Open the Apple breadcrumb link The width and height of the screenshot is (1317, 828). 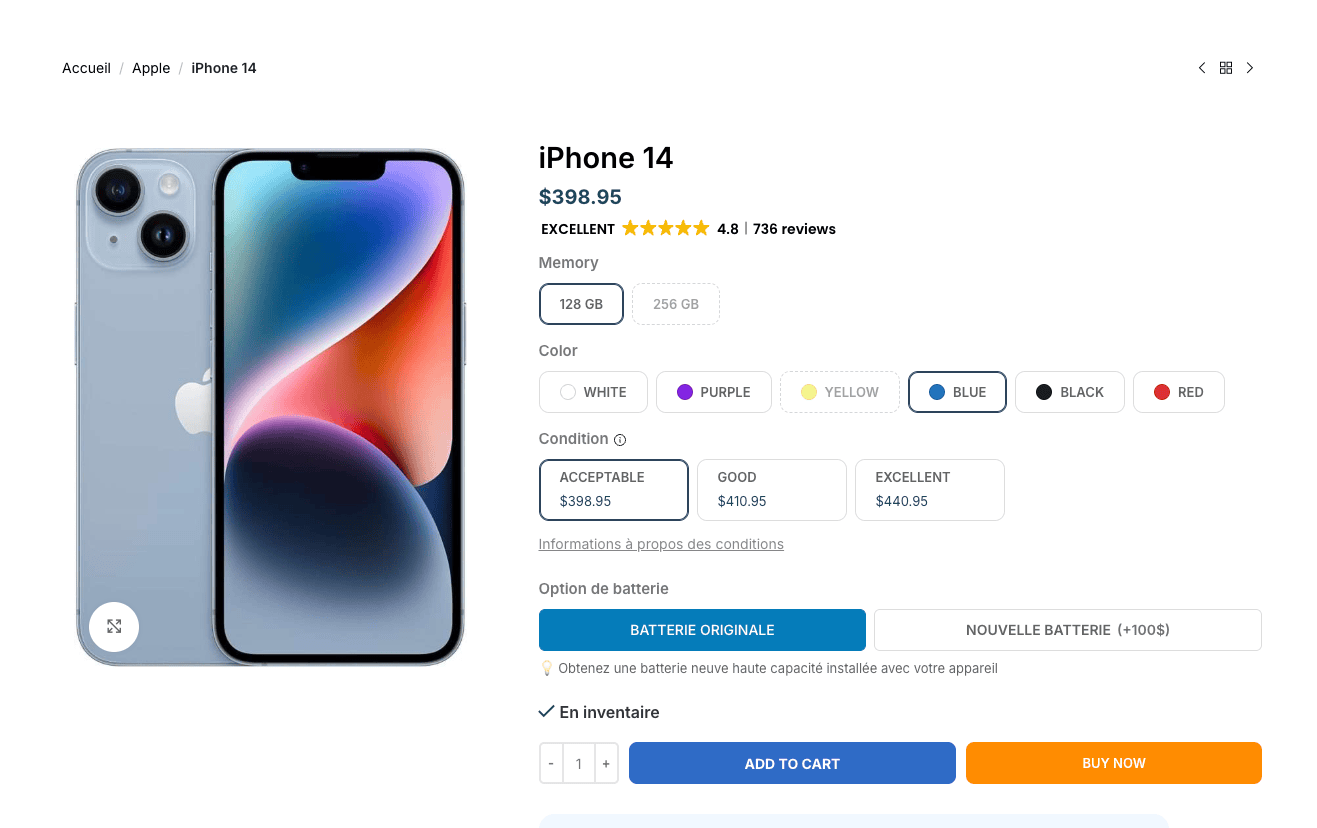click(x=151, y=68)
